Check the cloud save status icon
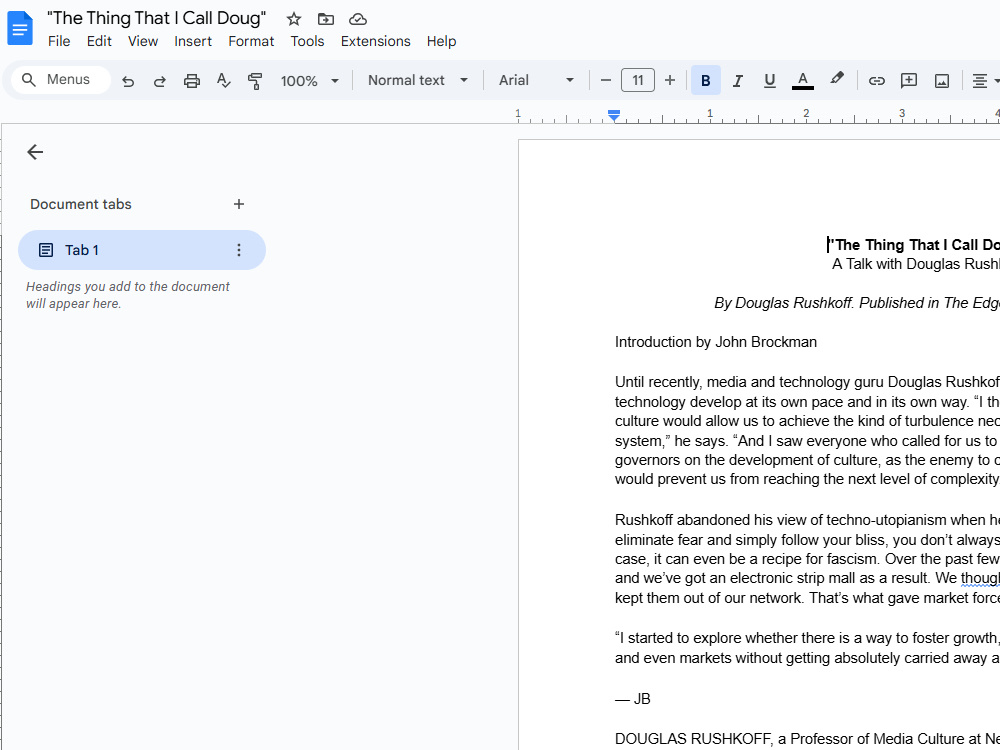This screenshot has width=1000, height=750. (x=358, y=19)
